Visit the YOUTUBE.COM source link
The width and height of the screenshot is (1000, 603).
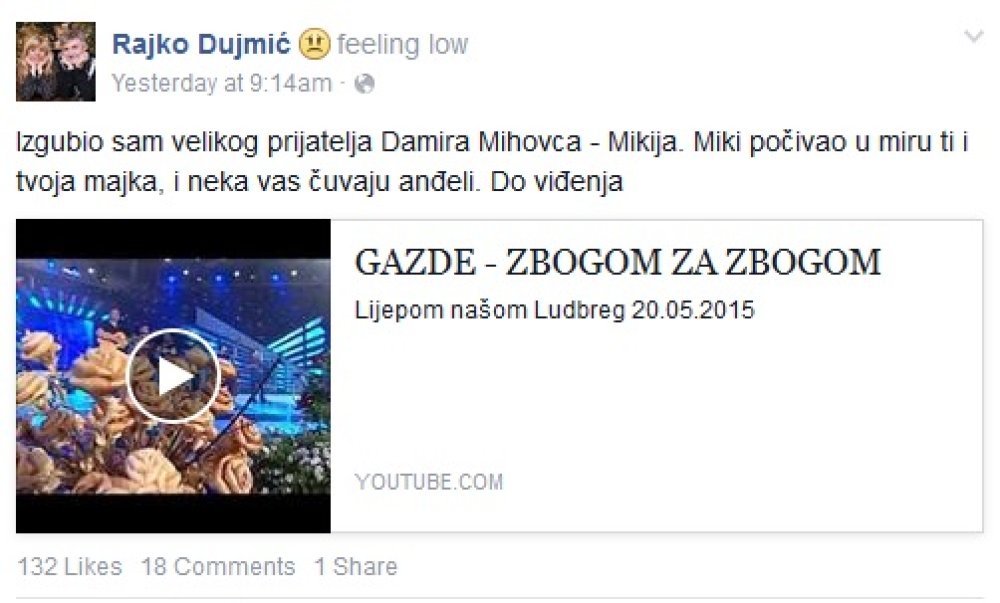[429, 482]
